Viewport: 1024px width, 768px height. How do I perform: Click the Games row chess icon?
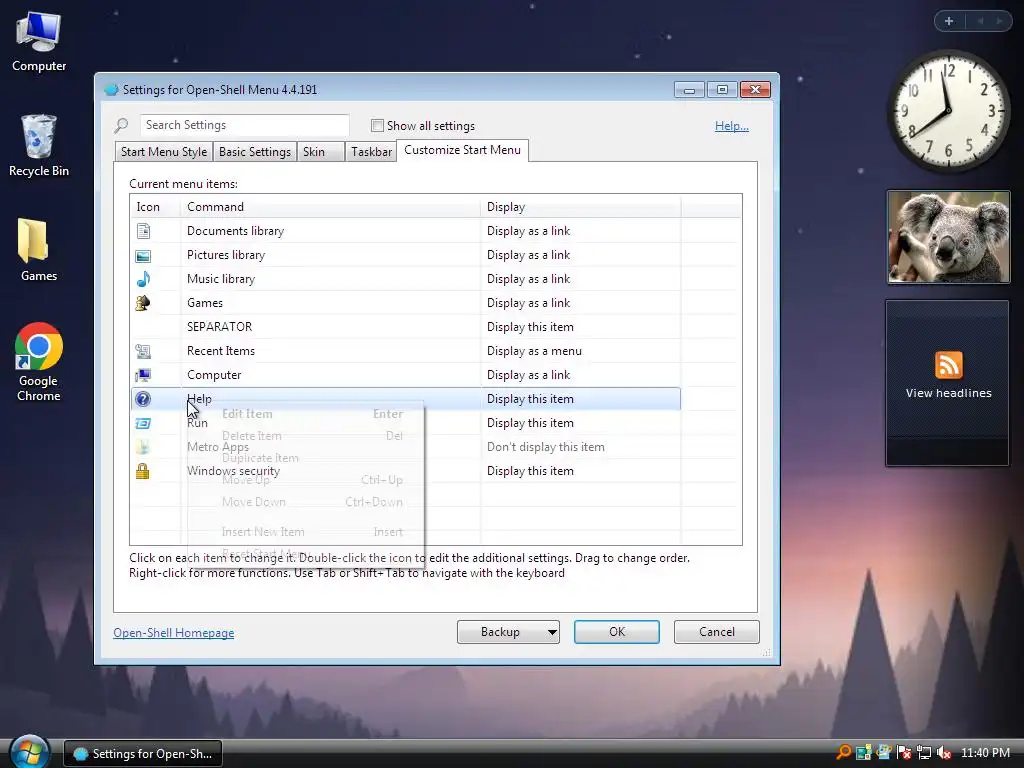(143, 303)
